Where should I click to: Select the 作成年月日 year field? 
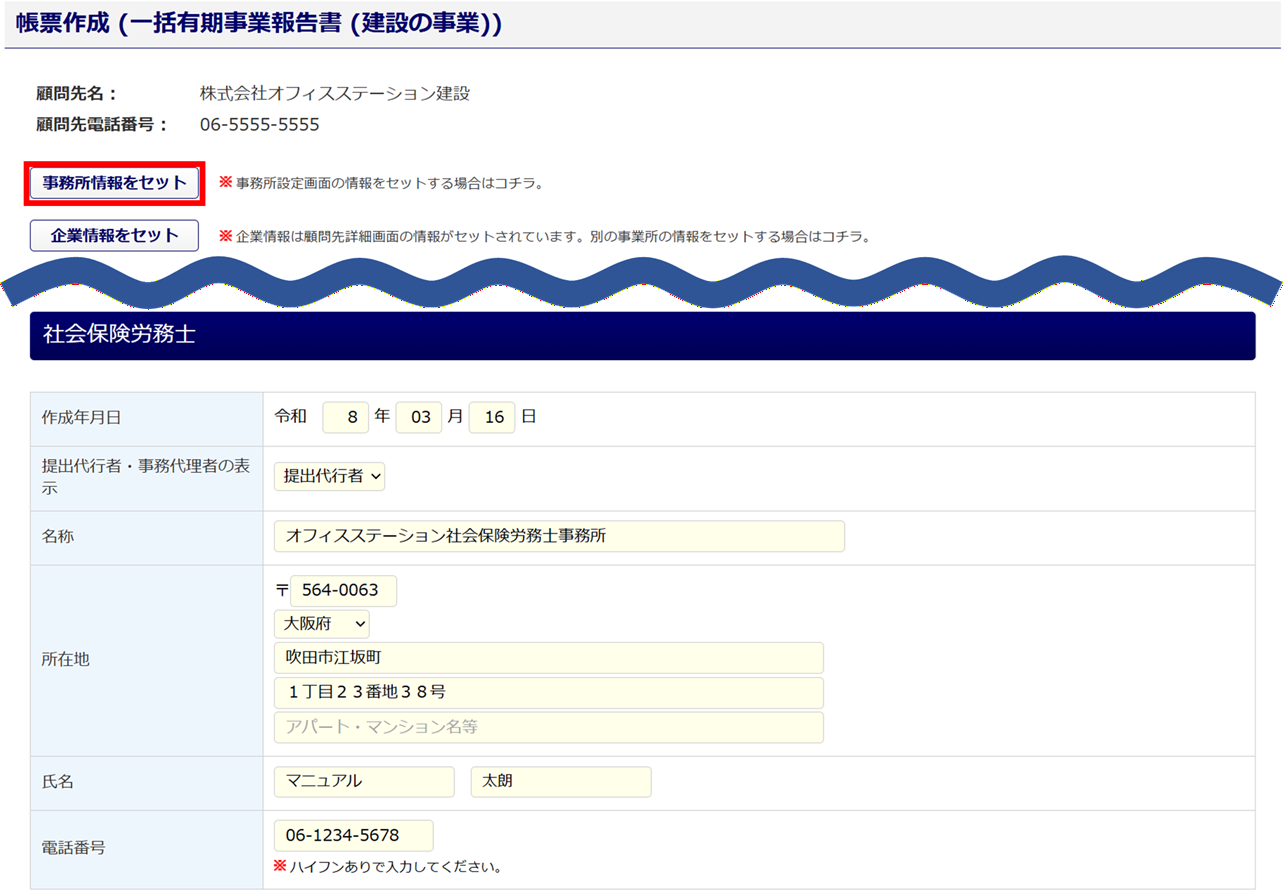[346, 417]
